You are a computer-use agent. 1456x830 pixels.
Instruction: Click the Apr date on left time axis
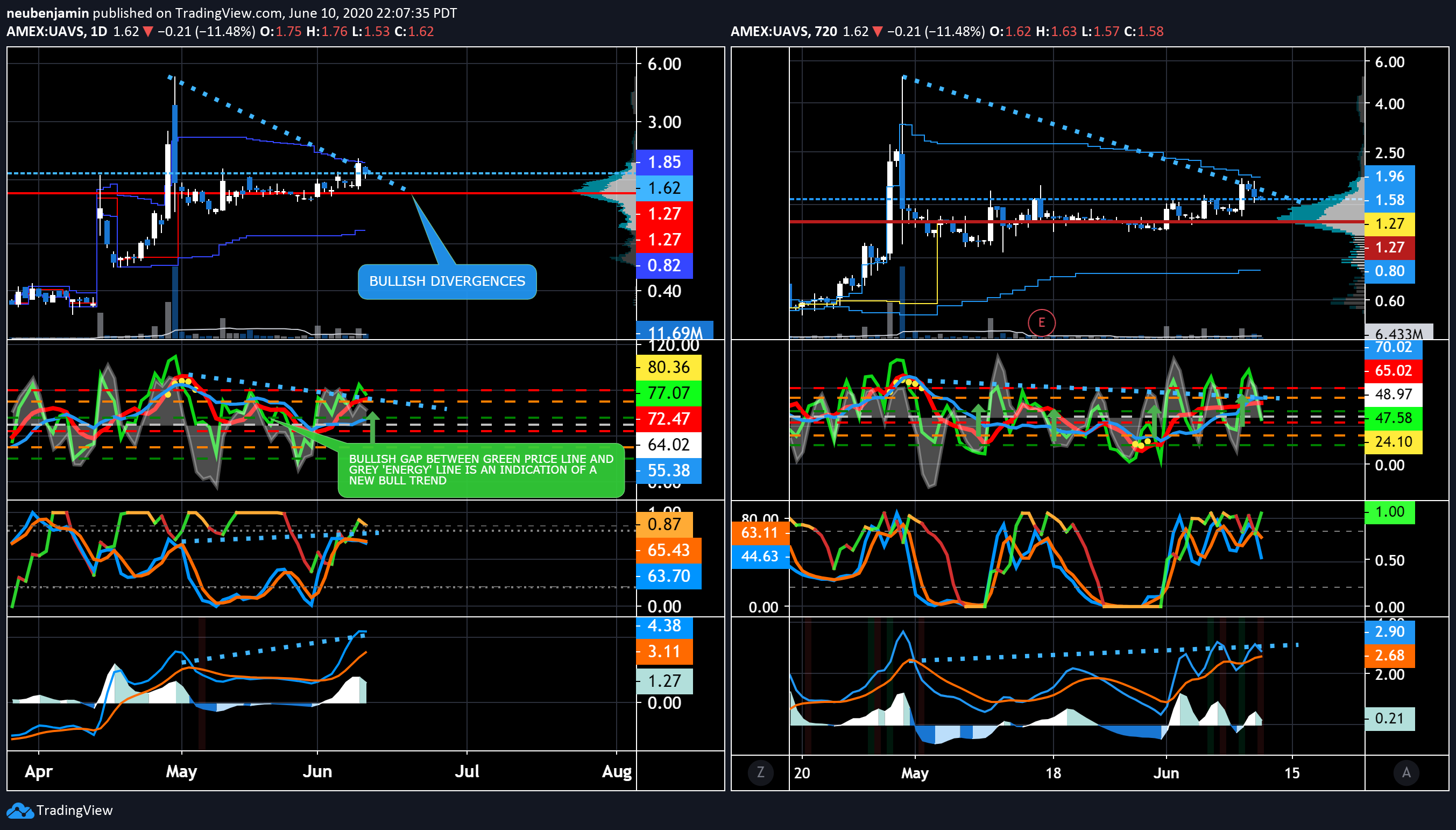coord(39,772)
